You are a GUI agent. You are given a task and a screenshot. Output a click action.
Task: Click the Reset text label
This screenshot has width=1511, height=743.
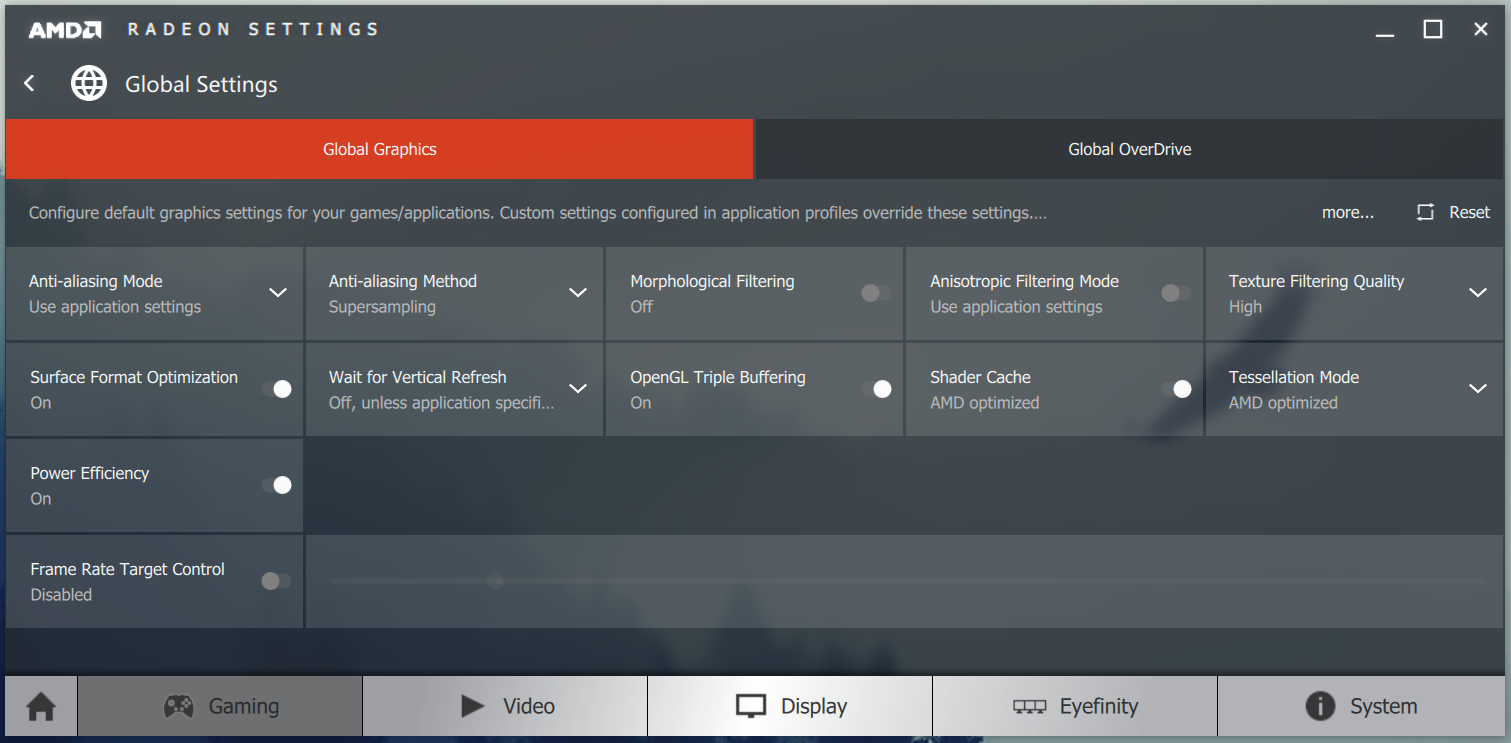tap(1470, 212)
